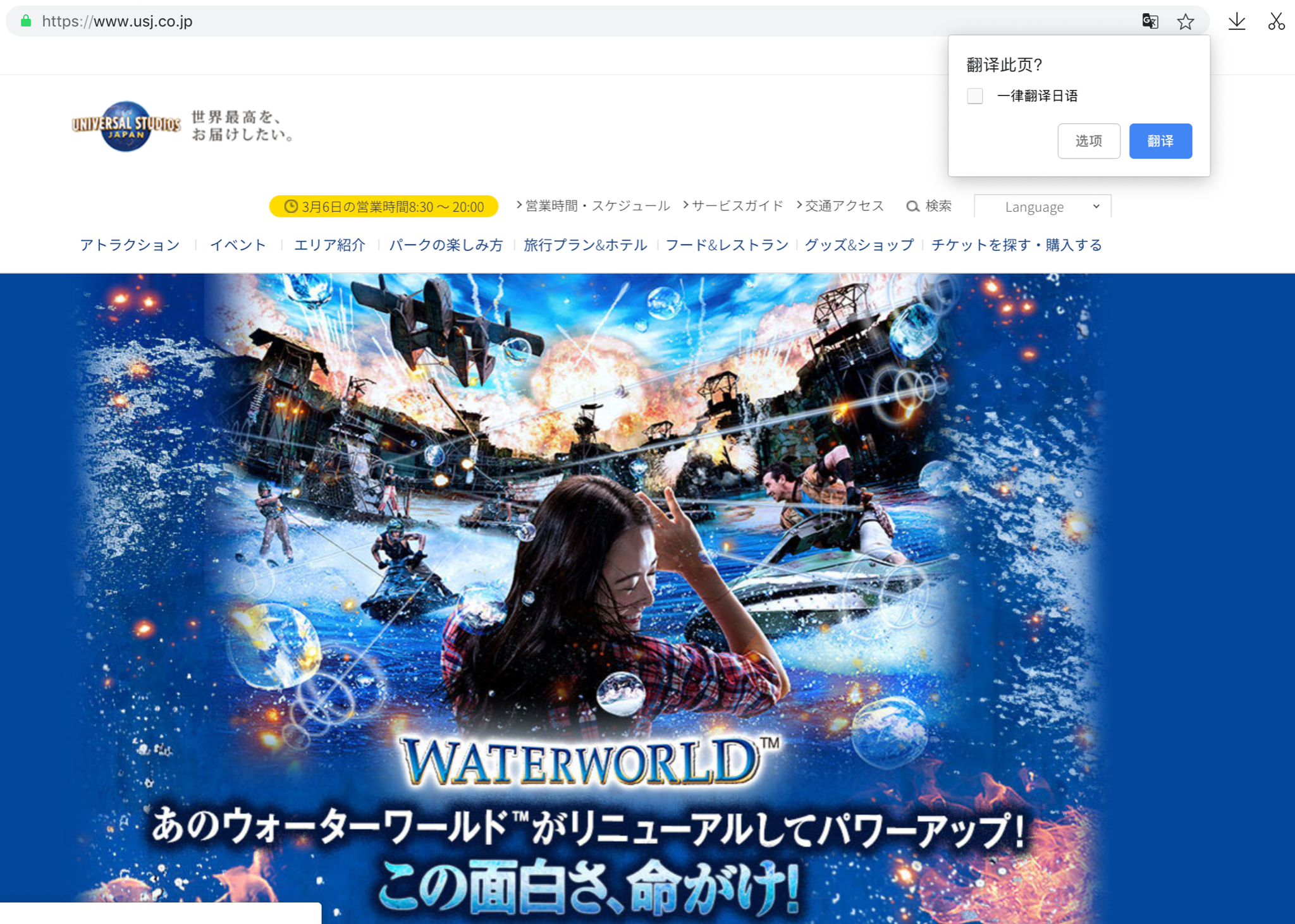
Task: Open the アトラクション menu
Action: pyautogui.click(x=130, y=245)
